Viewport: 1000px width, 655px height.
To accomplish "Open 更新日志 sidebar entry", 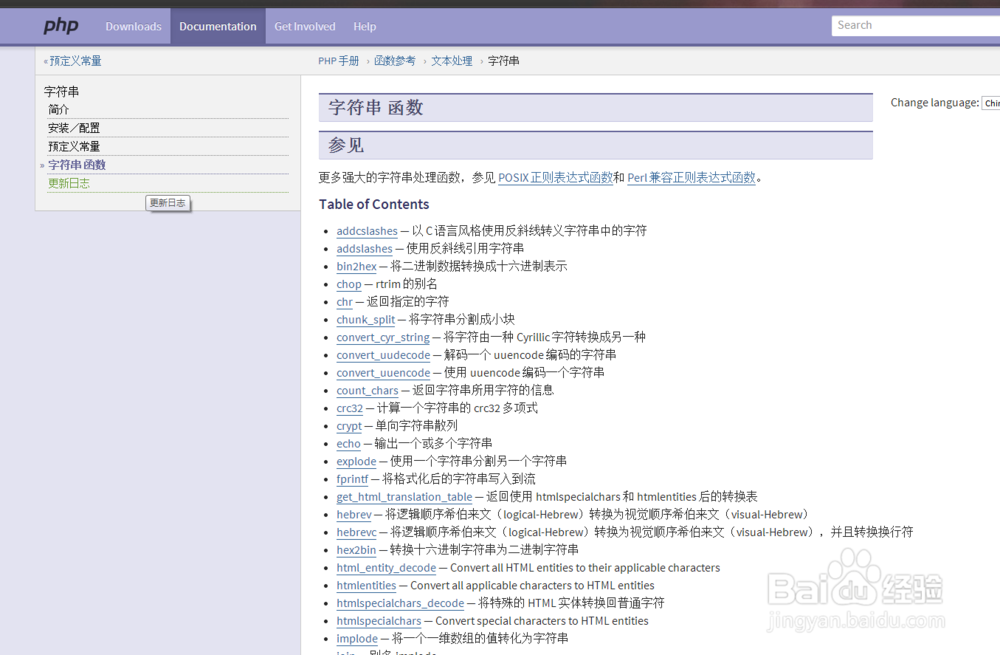I will (x=69, y=183).
